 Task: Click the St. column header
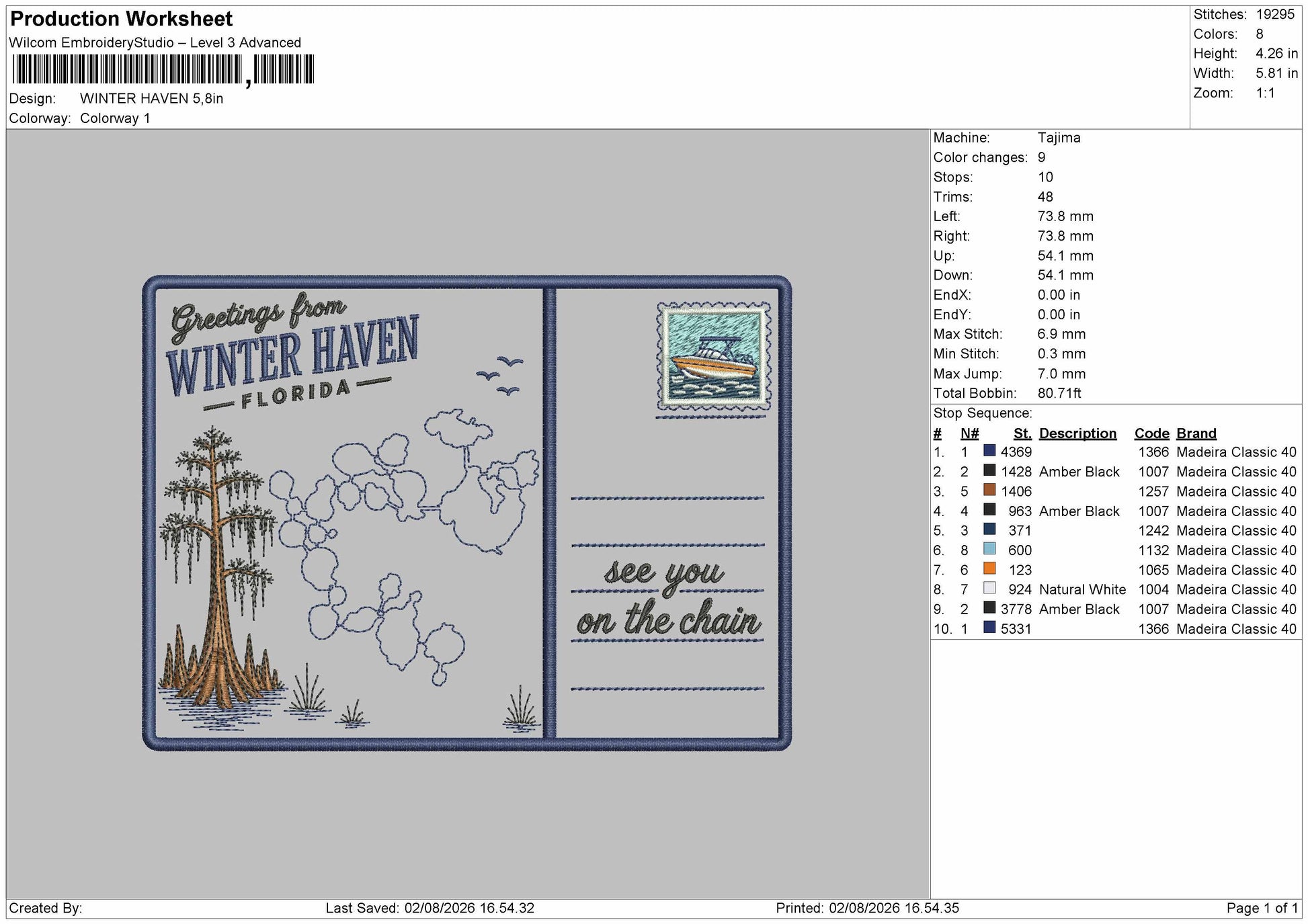(1022, 433)
